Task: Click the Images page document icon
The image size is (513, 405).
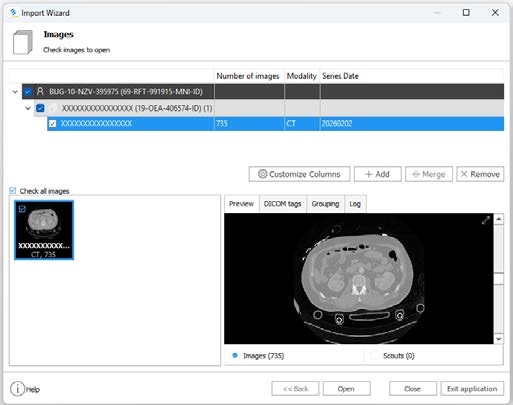Action: point(23,42)
